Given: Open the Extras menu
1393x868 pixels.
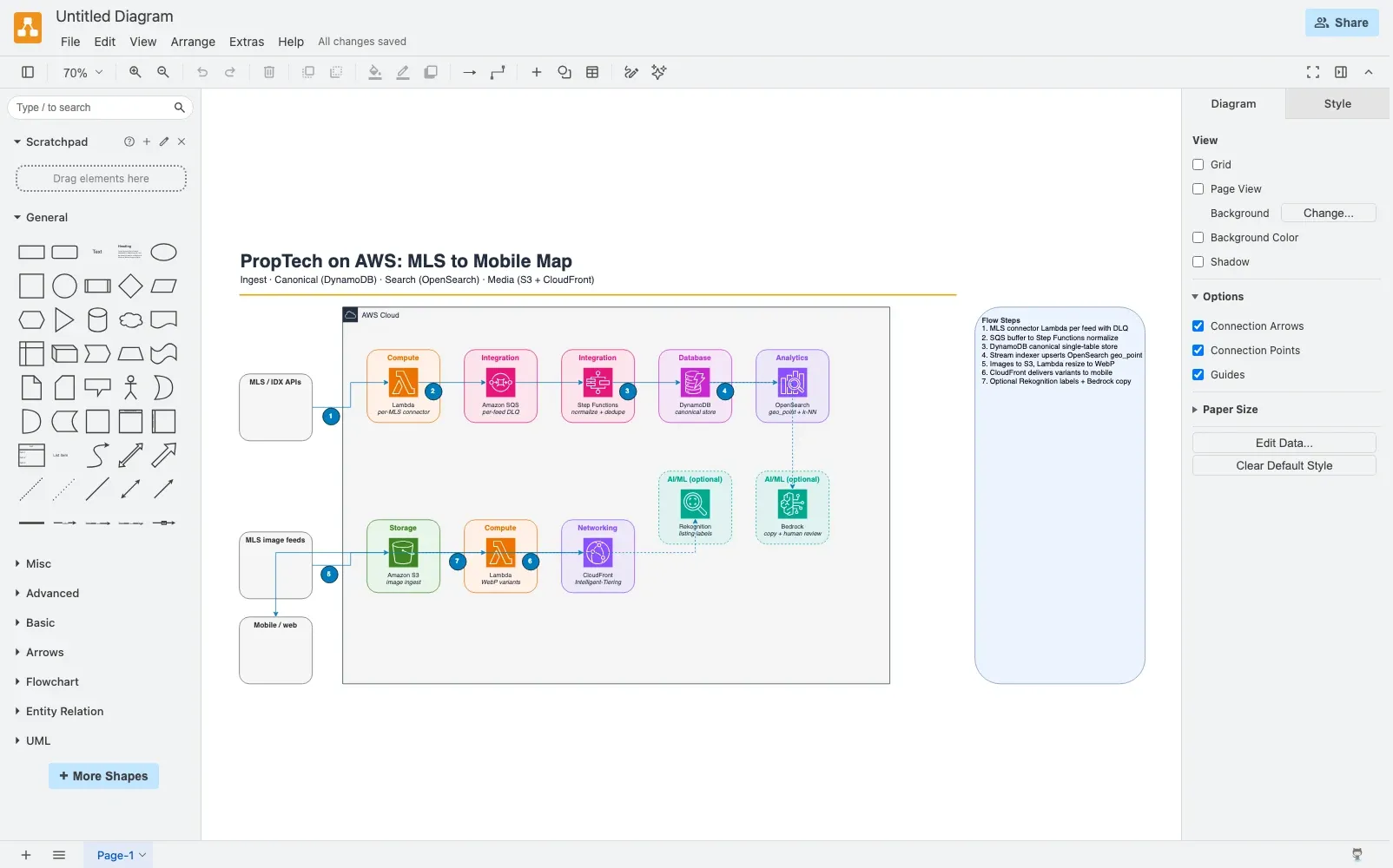Looking at the screenshot, I should [247, 42].
